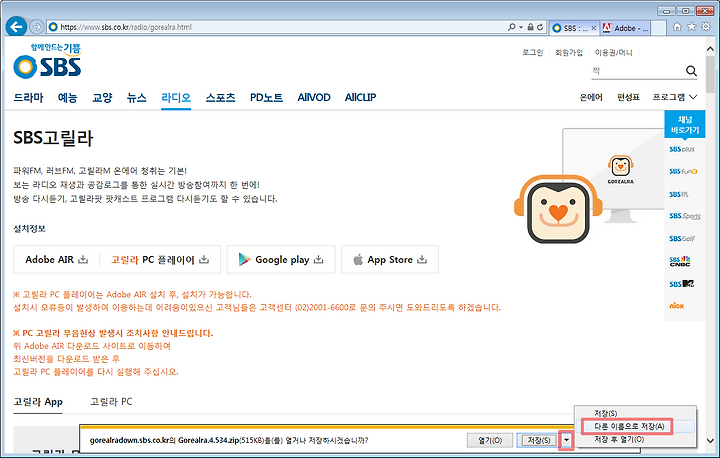Open SBS Golf channel logo

point(682,238)
